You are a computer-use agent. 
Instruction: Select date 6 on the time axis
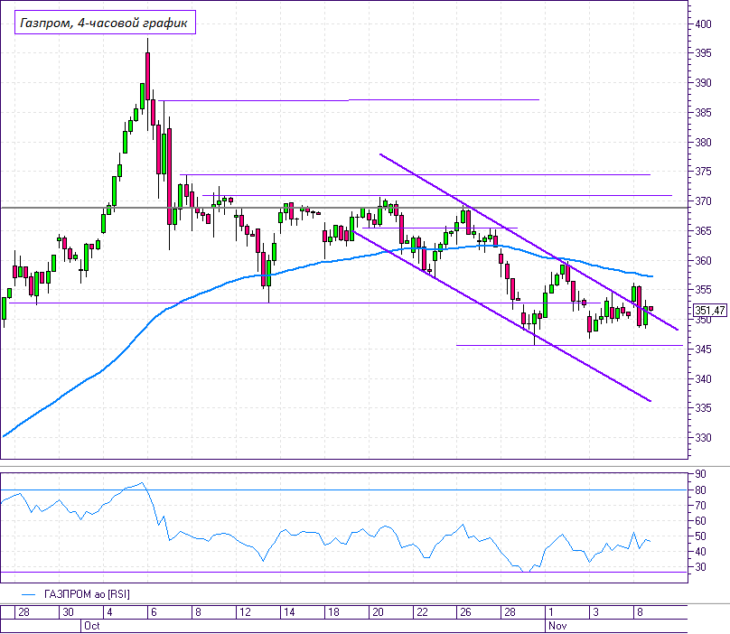[x=154, y=612]
